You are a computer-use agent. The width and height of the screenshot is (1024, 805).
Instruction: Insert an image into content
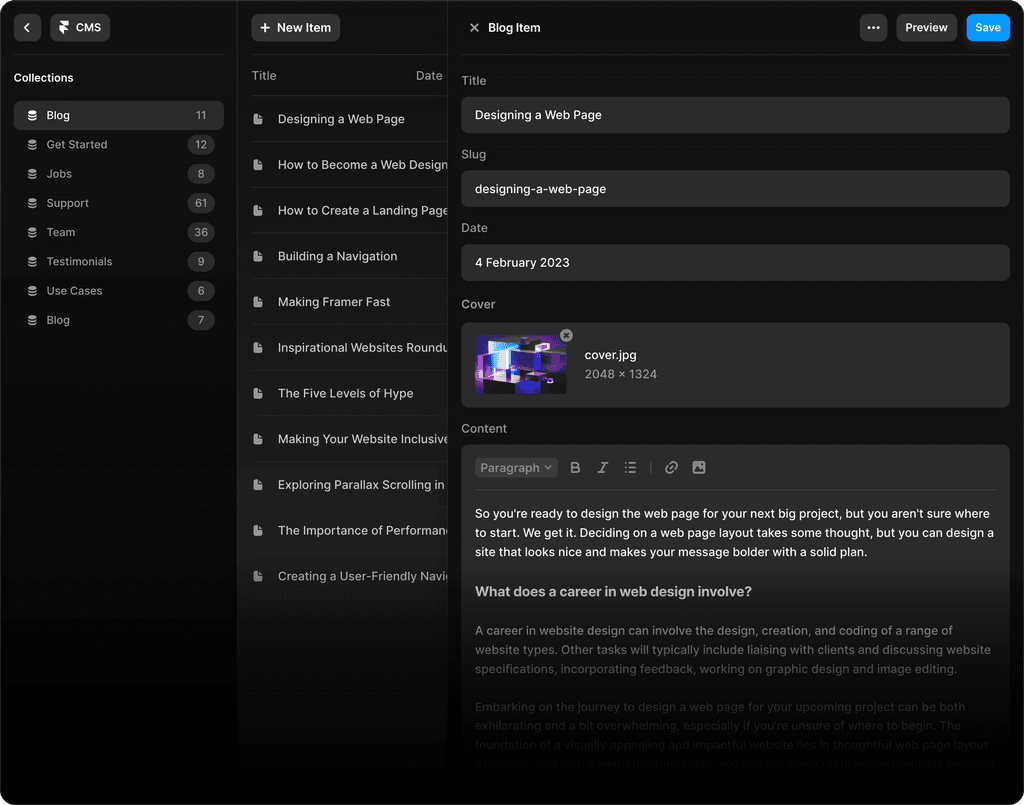[x=699, y=468]
